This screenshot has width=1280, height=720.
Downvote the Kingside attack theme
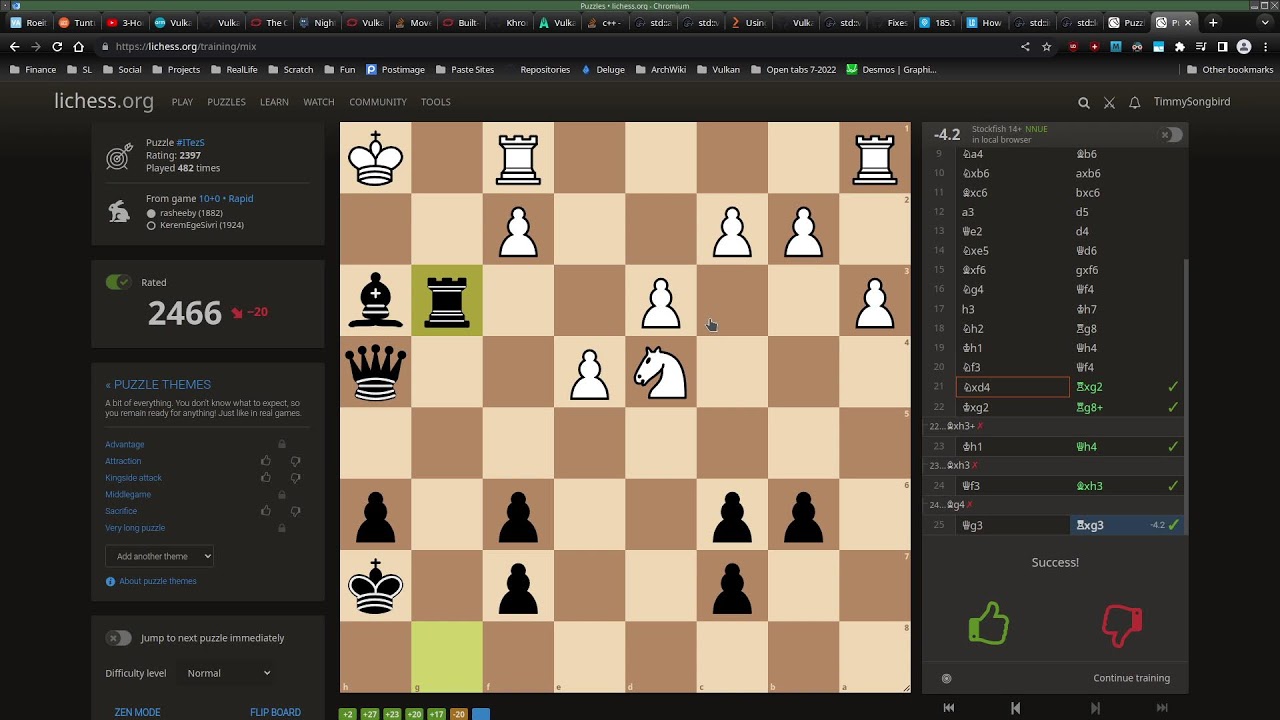[x=295, y=478]
